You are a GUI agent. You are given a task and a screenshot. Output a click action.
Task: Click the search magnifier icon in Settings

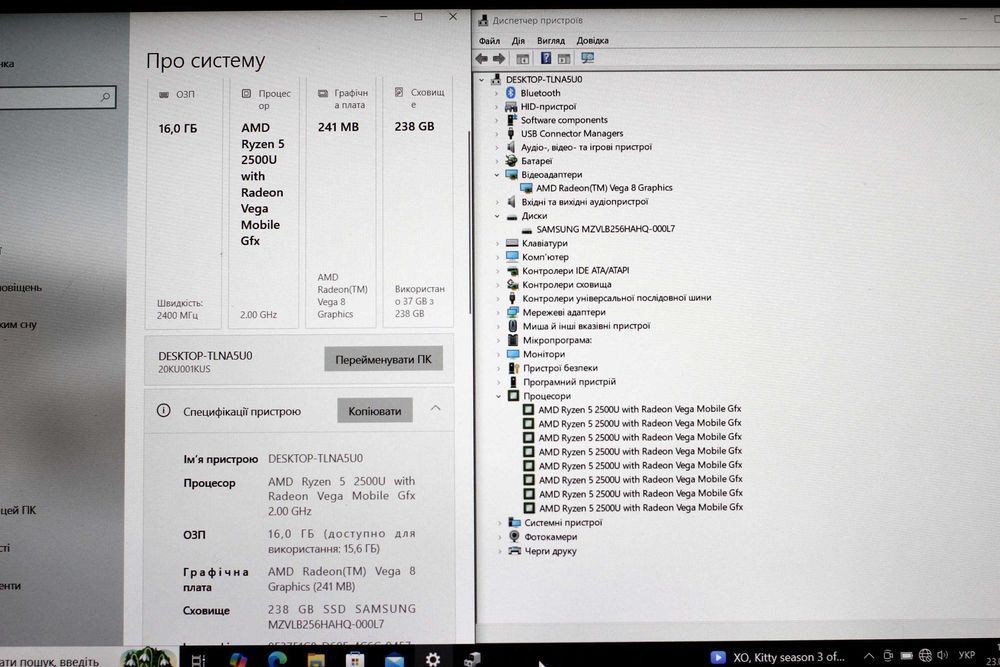point(106,97)
